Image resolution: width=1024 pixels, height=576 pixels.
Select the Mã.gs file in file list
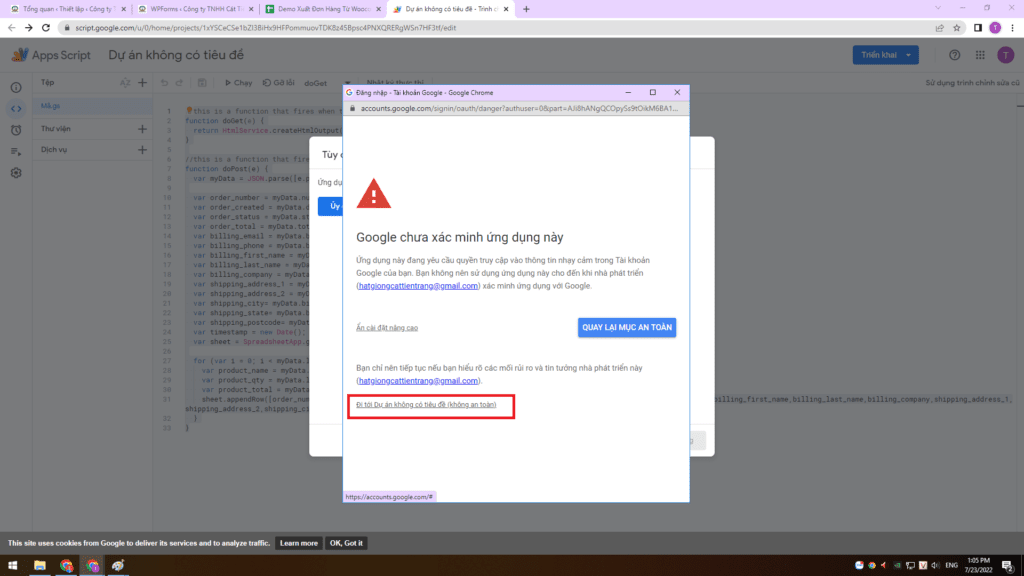point(93,106)
